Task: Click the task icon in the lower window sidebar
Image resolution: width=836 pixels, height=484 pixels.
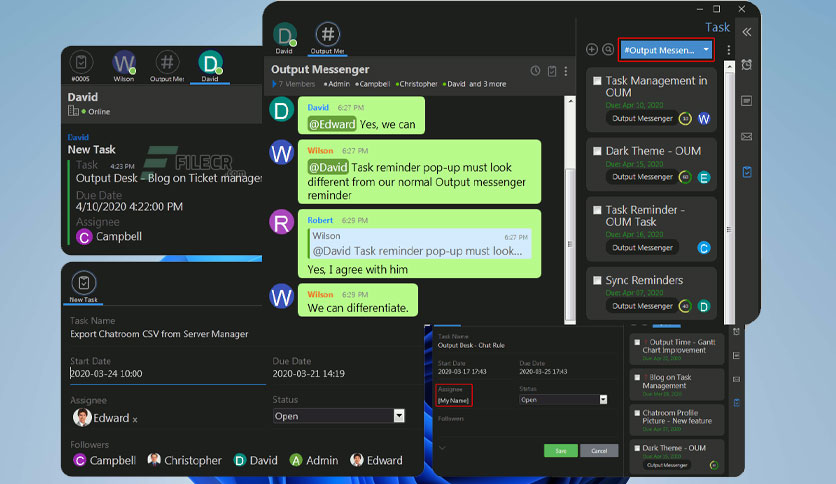Action: pos(736,402)
